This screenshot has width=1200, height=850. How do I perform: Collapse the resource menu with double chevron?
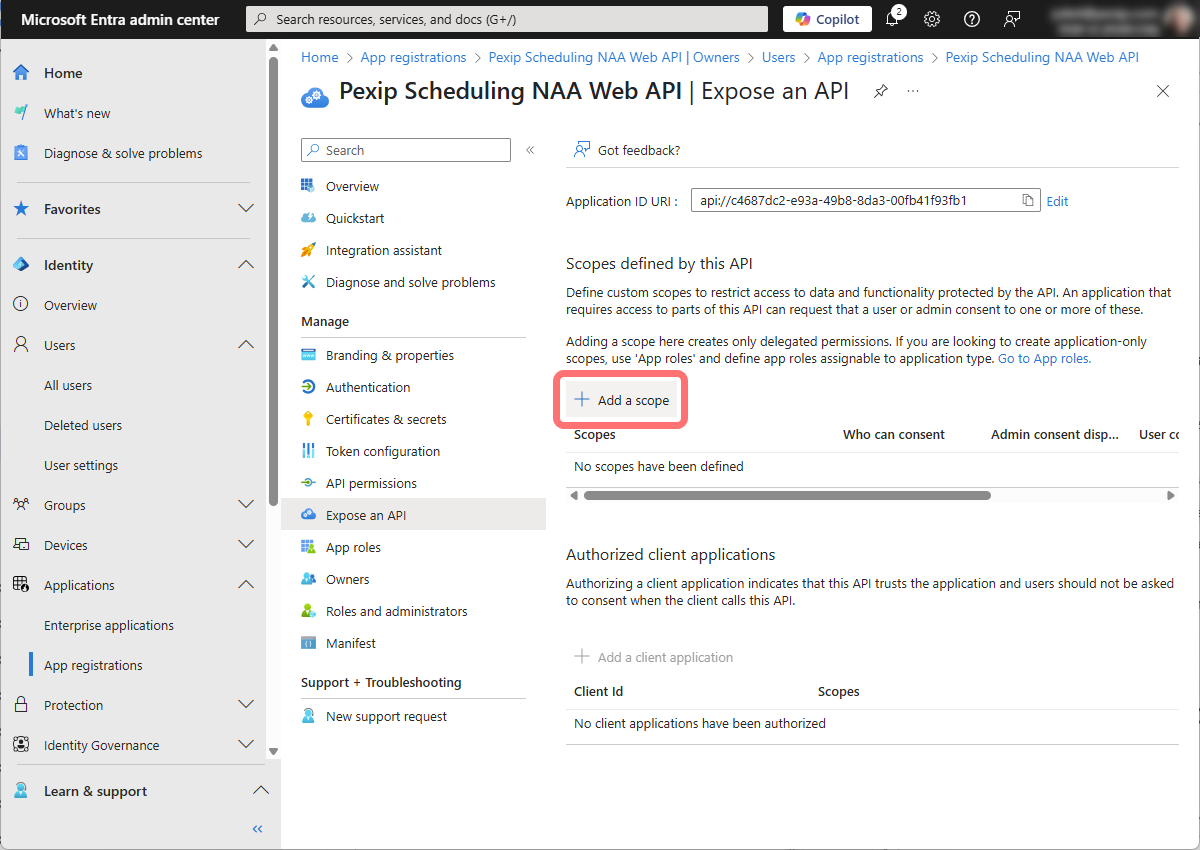click(531, 150)
